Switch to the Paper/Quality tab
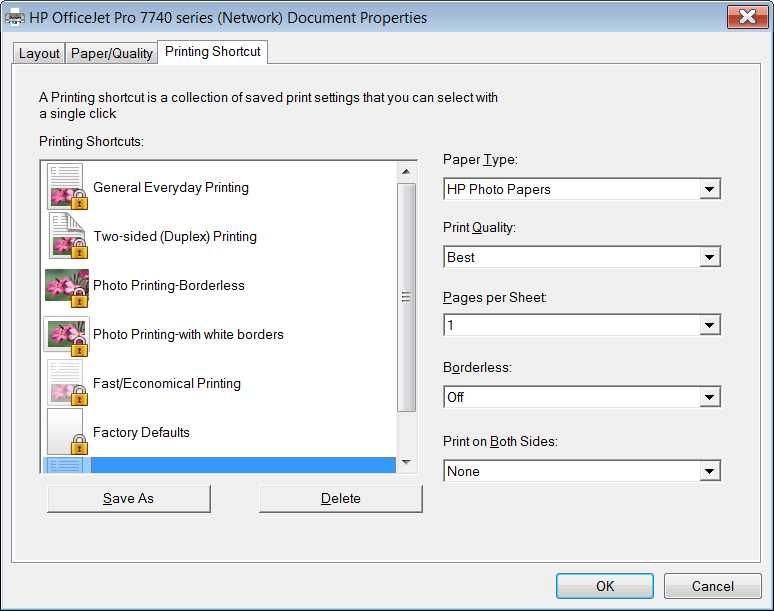 click(112, 53)
